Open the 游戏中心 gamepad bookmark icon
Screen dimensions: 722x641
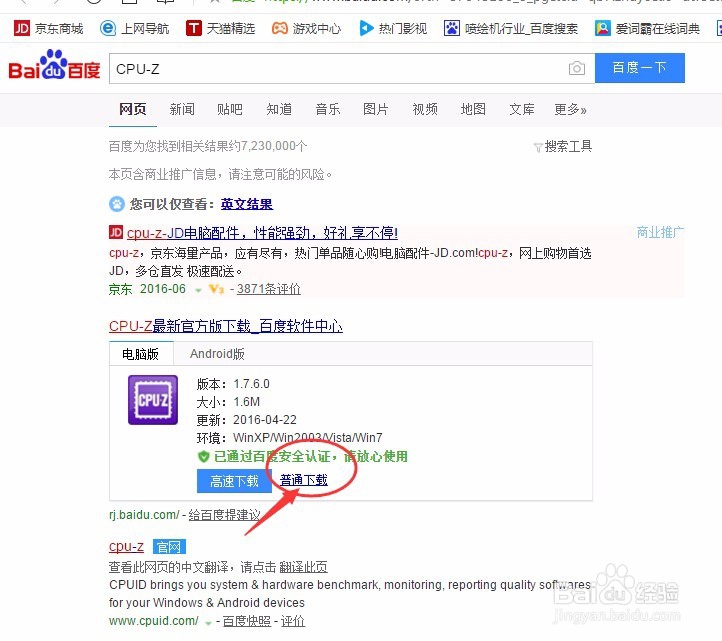coord(279,29)
